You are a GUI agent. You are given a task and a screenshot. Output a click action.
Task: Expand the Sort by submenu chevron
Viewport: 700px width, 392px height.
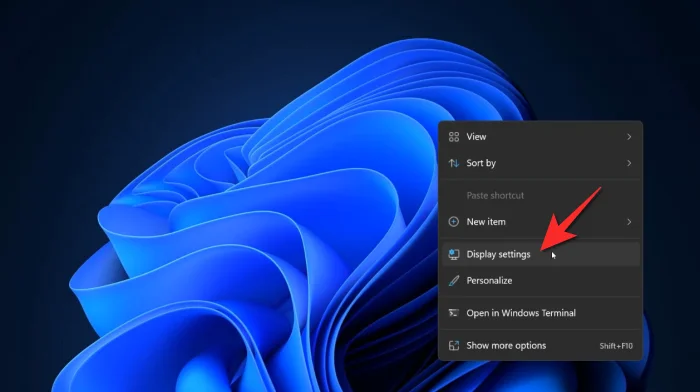[629, 163]
